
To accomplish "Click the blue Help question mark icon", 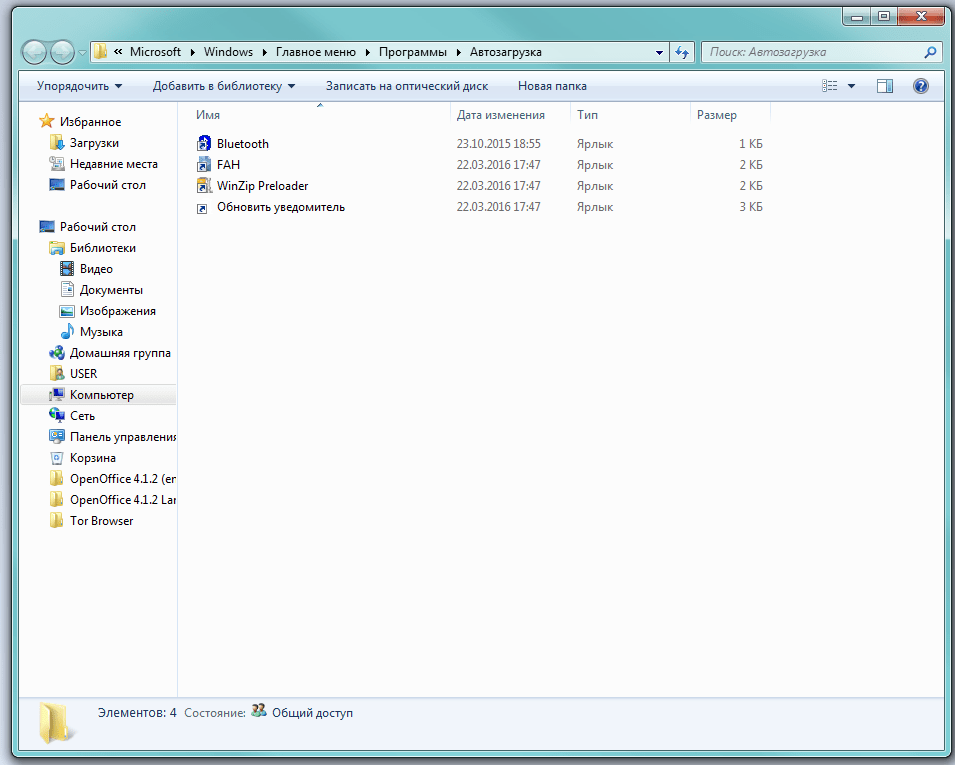I will click(921, 86).
